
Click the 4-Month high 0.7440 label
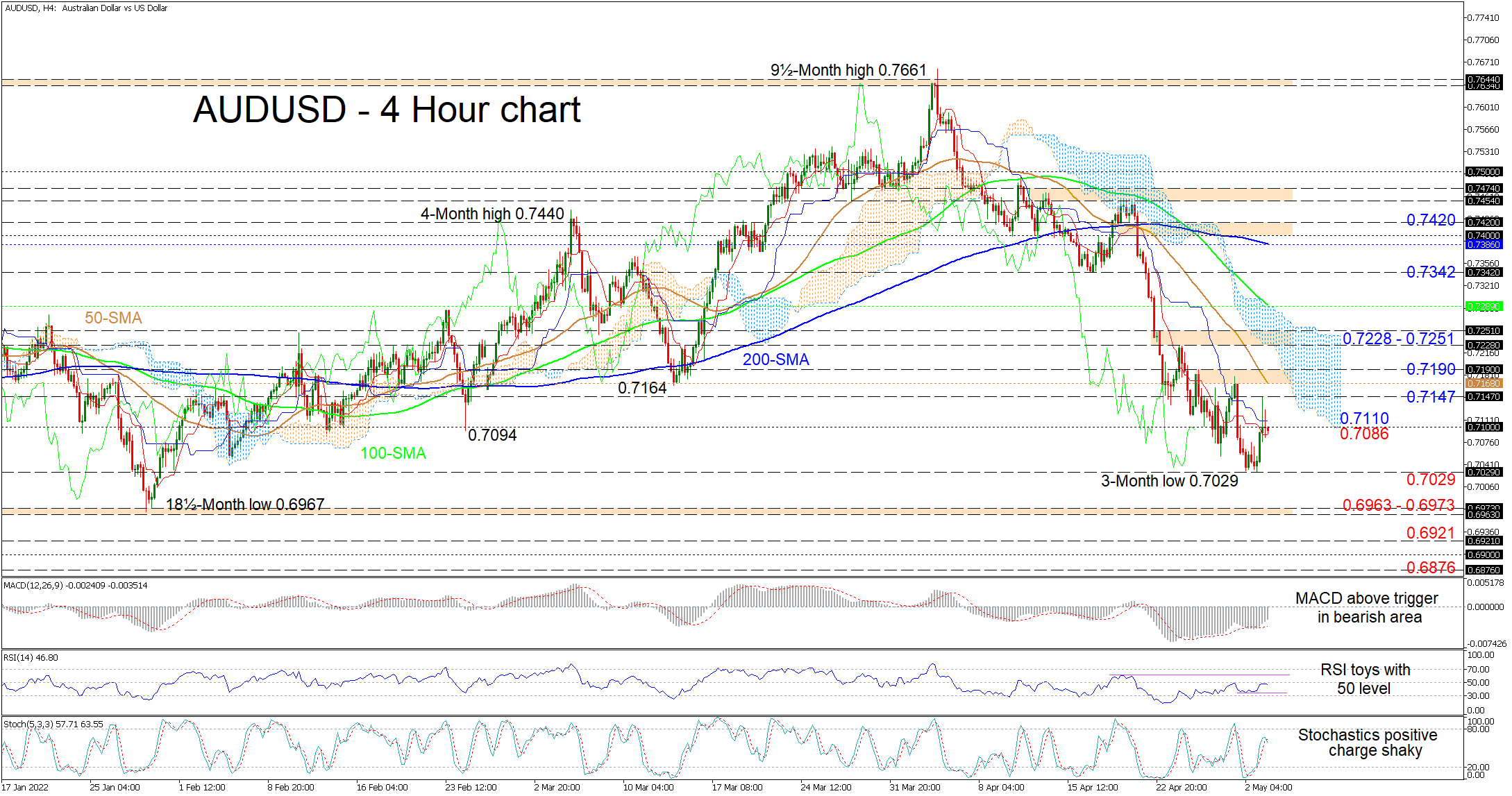coord(492,214)
